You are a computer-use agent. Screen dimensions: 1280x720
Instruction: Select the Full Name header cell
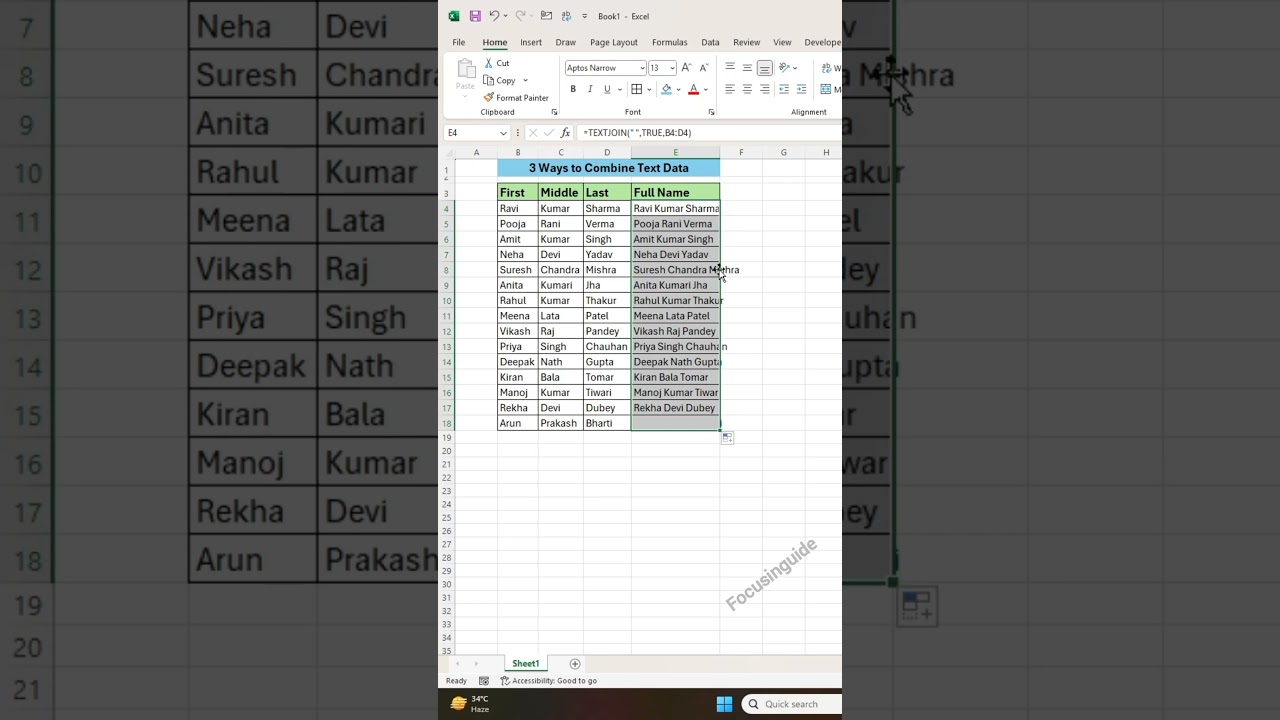tap(675, 192)
